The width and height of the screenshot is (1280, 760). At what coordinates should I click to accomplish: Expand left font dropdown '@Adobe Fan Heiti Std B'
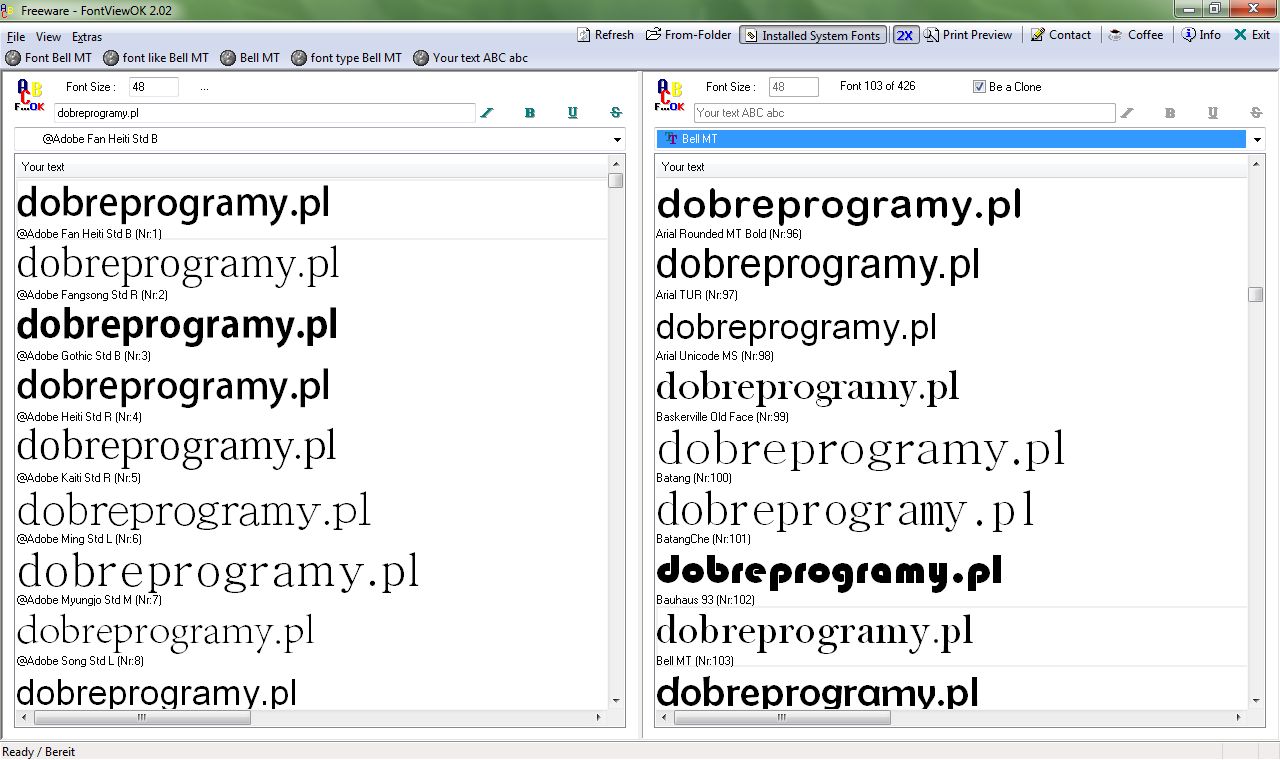pos(617,140)
